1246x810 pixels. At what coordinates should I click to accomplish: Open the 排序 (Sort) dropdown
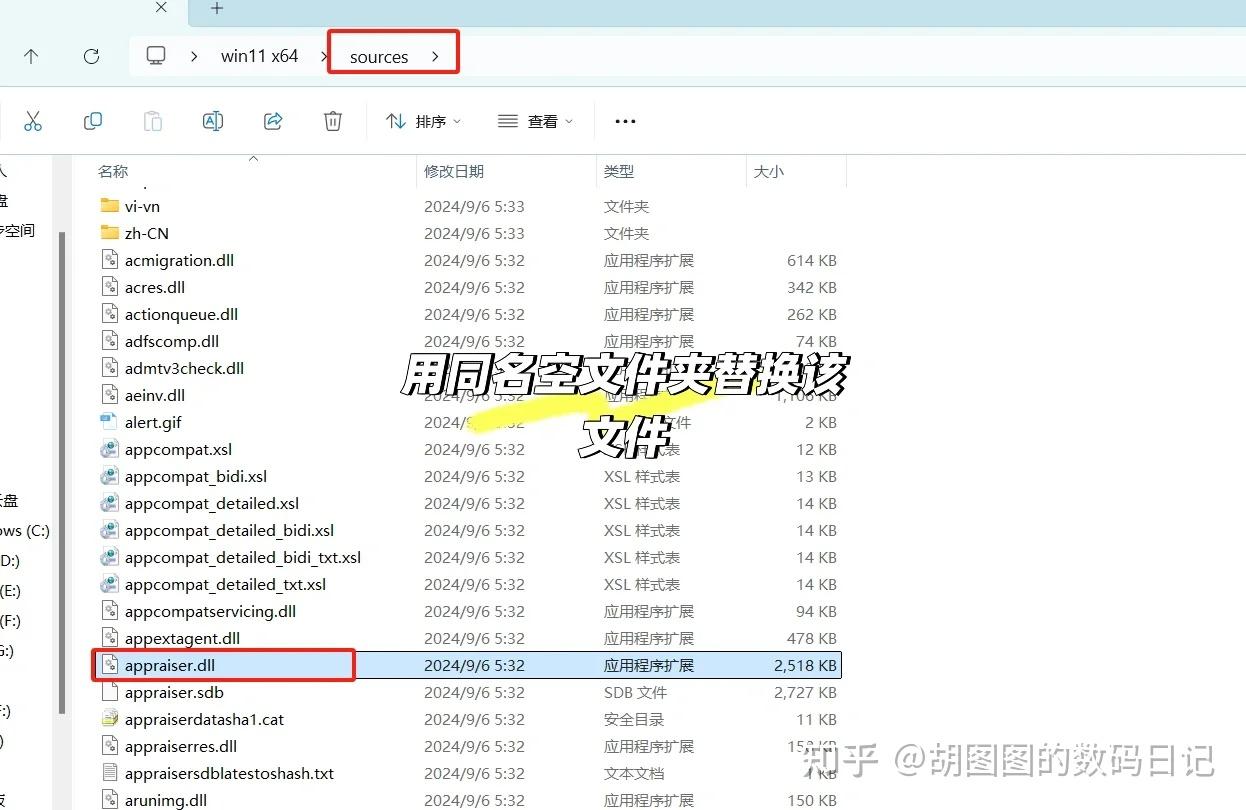pos(424,120)
